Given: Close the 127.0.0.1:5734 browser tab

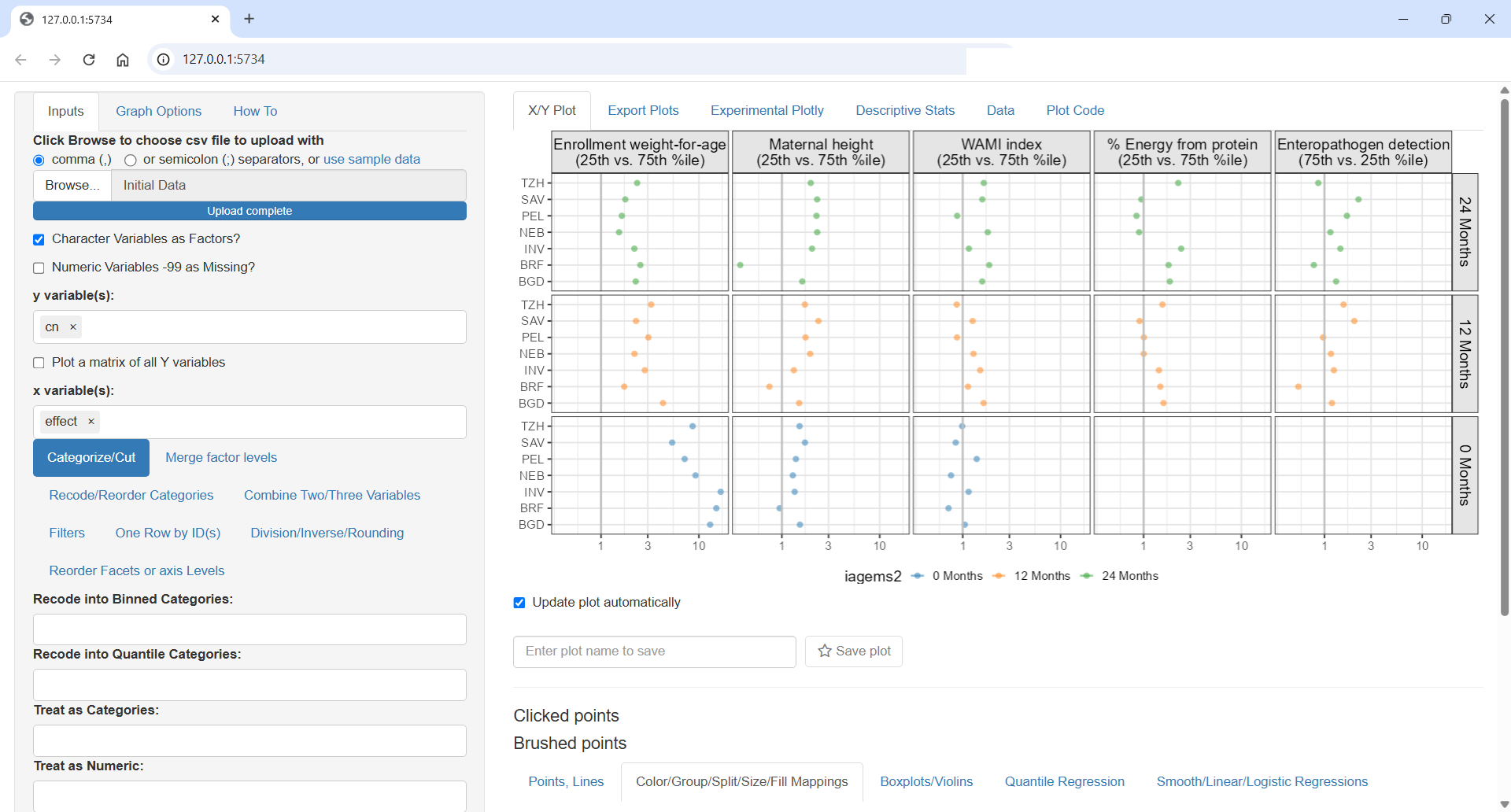Looking at the screenshot, I should tap(215, 19).
